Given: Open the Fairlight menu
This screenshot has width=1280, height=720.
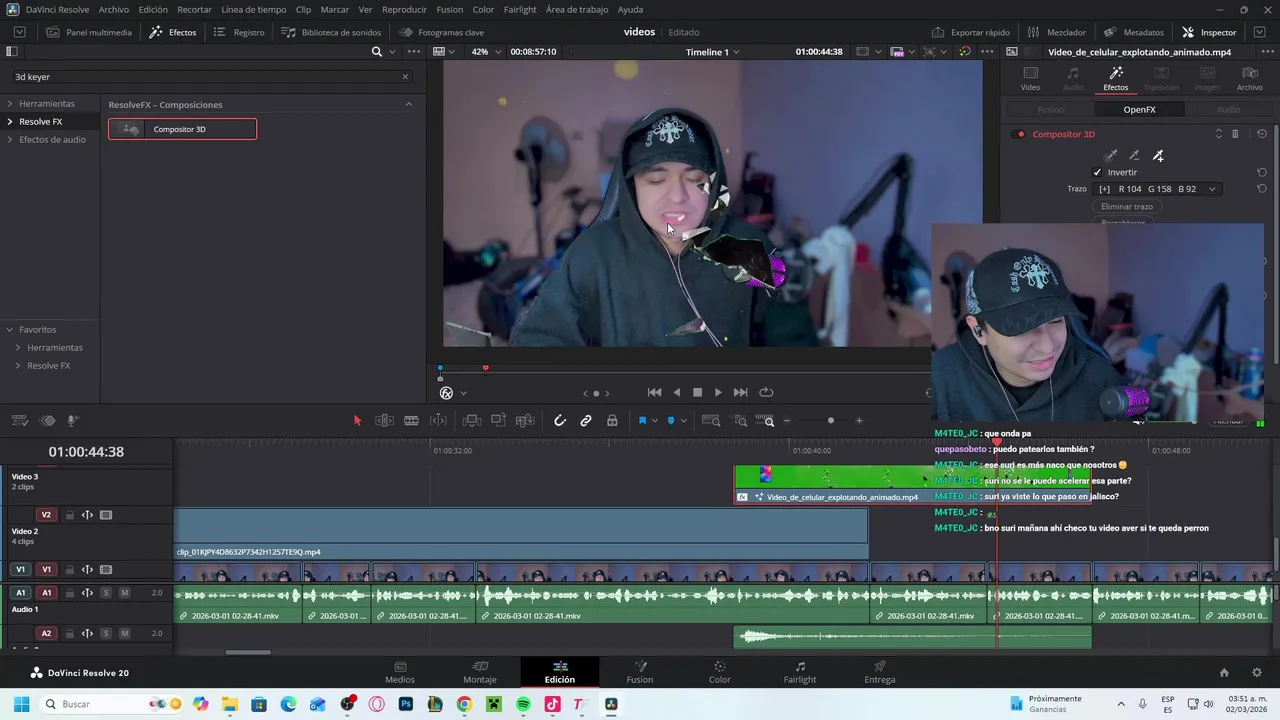Looking at the screenshot, I should coord(520,9).
